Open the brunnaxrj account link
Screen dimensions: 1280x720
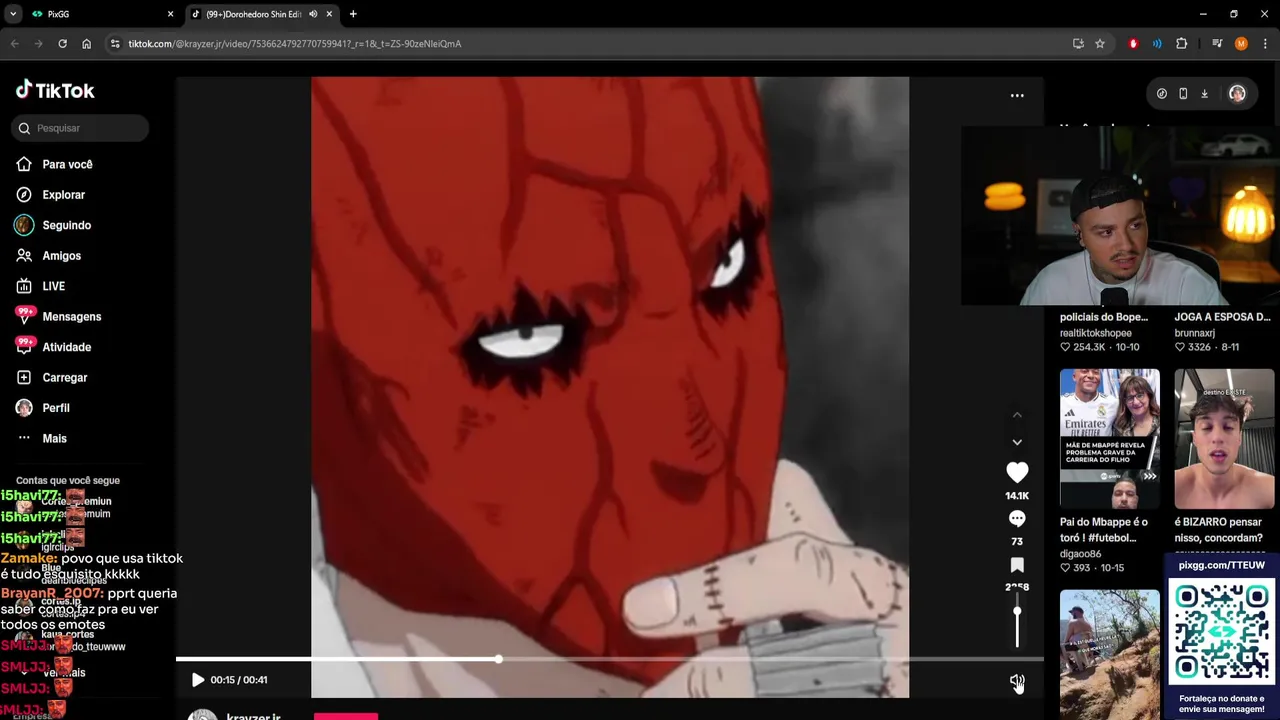1194,333
